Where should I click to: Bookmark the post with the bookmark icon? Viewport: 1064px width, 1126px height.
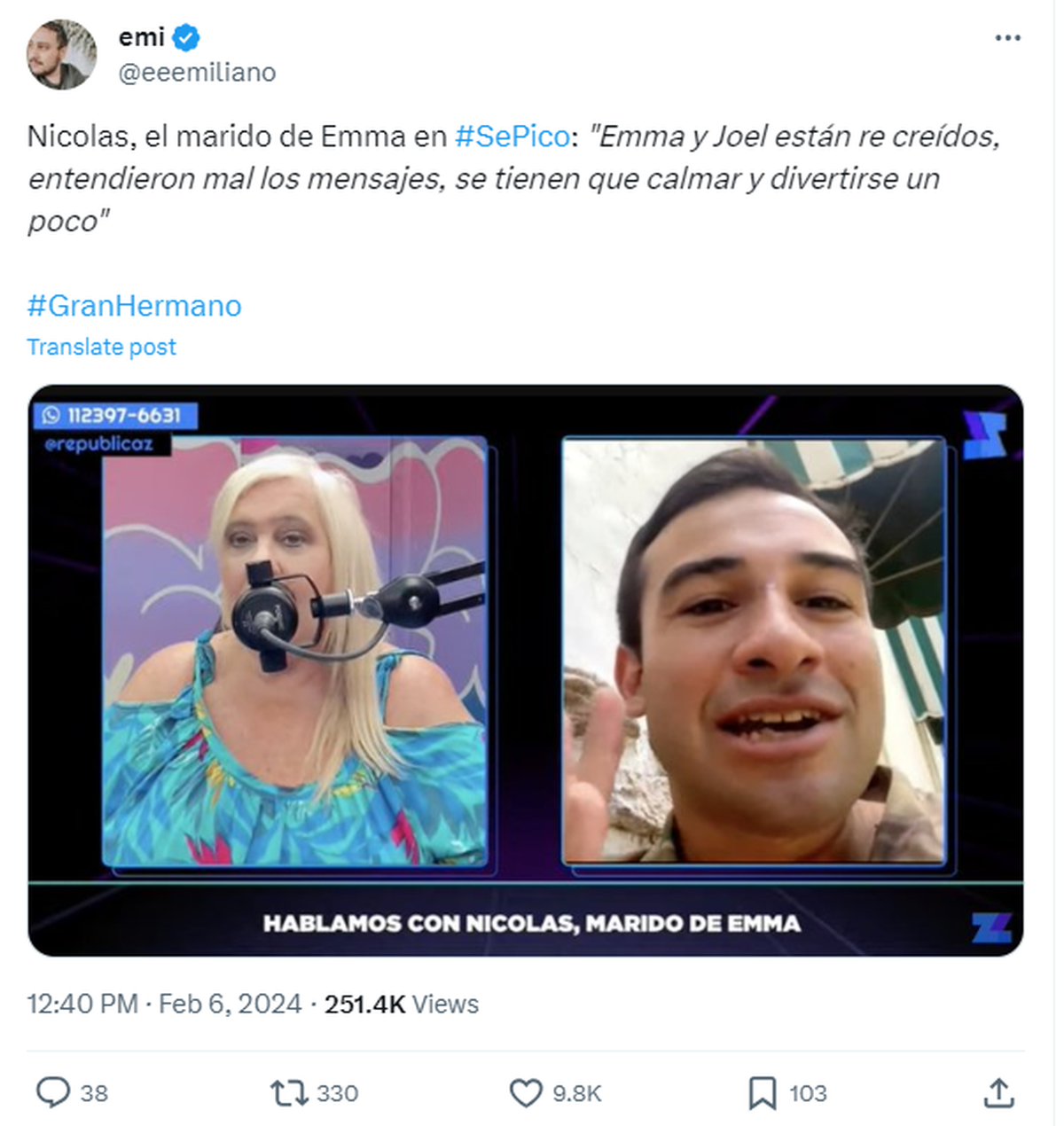(x=763, y=1094)
